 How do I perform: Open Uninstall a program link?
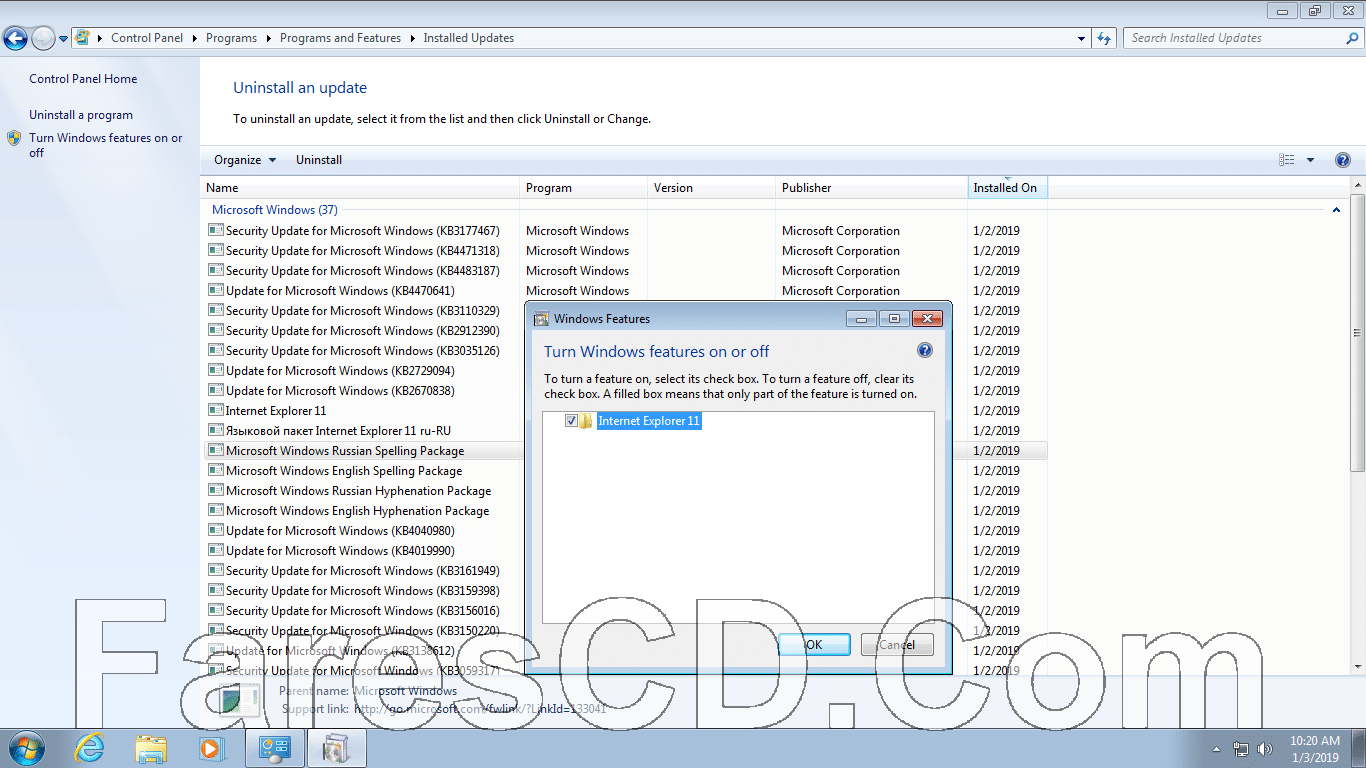pyautogui.click(x=81, y=115)
